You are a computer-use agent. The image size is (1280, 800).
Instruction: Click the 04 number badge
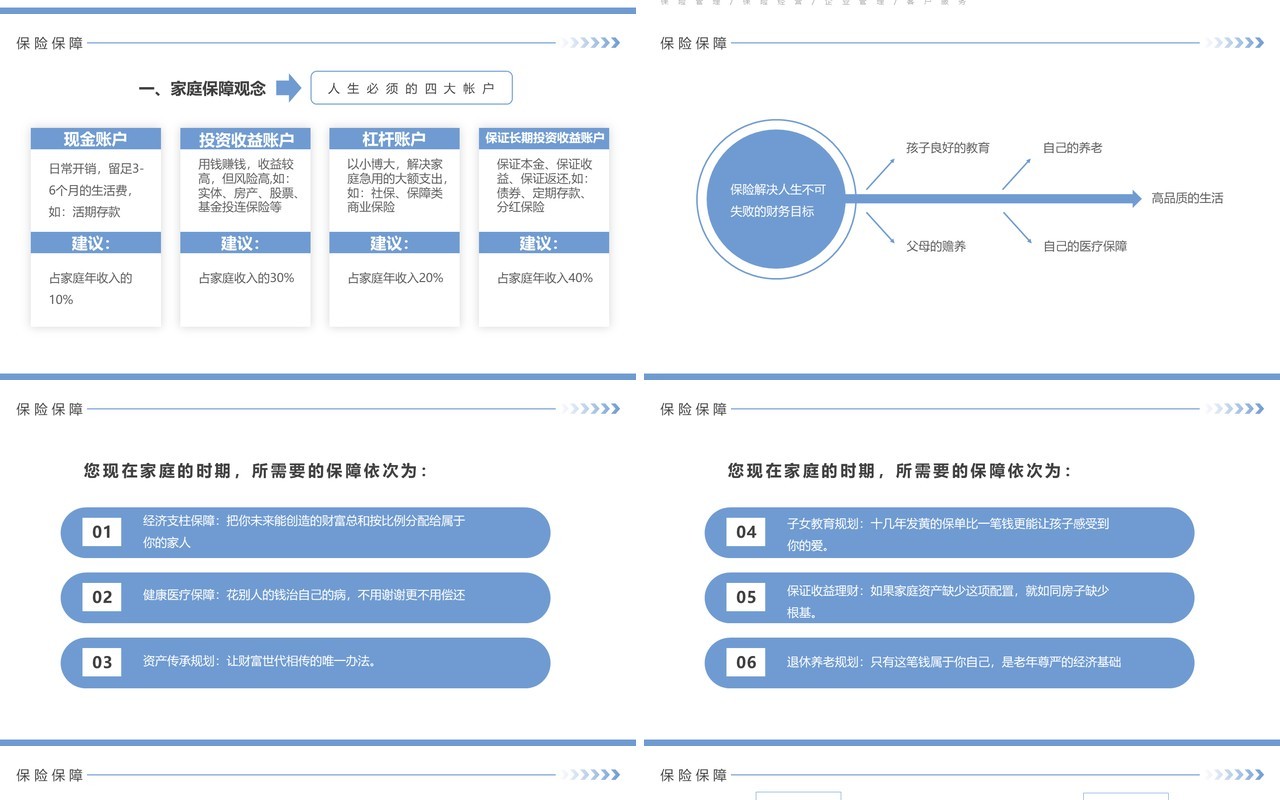746,532
